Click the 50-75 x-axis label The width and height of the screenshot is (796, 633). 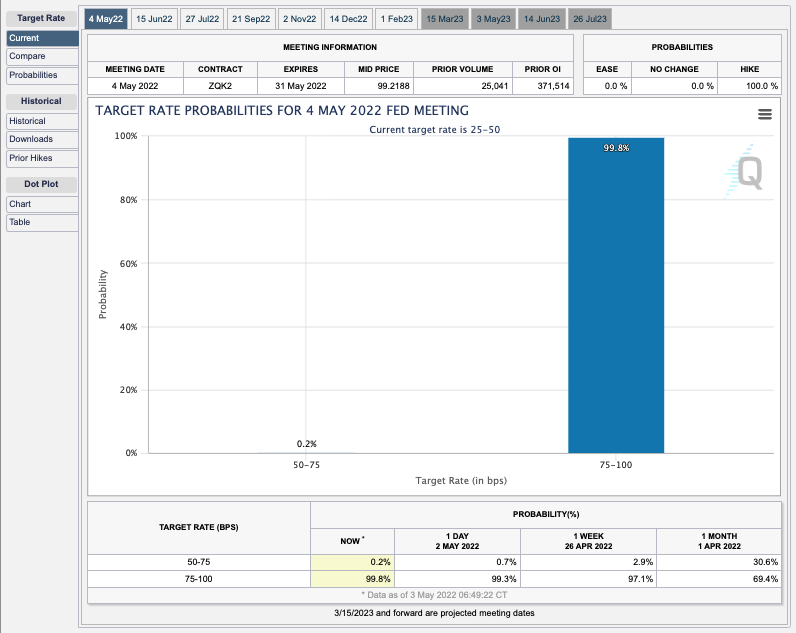307,465
